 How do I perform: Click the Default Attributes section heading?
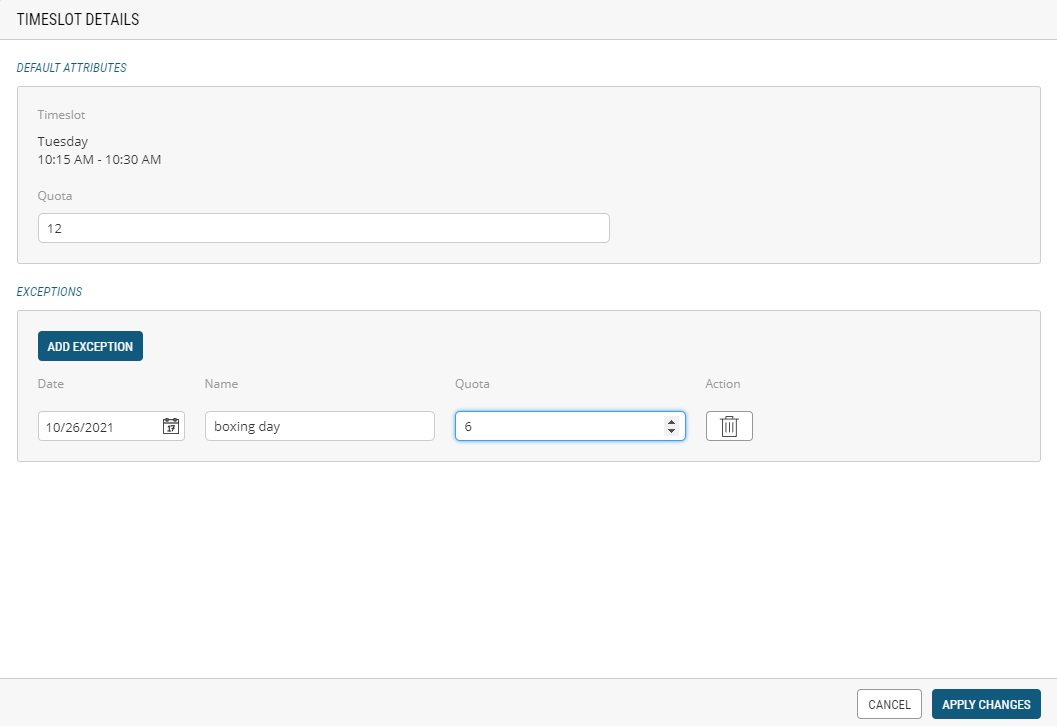coord(72,68)
